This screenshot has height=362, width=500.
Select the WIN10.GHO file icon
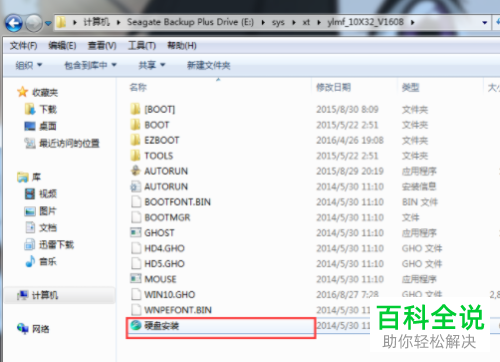click(136, 294)
